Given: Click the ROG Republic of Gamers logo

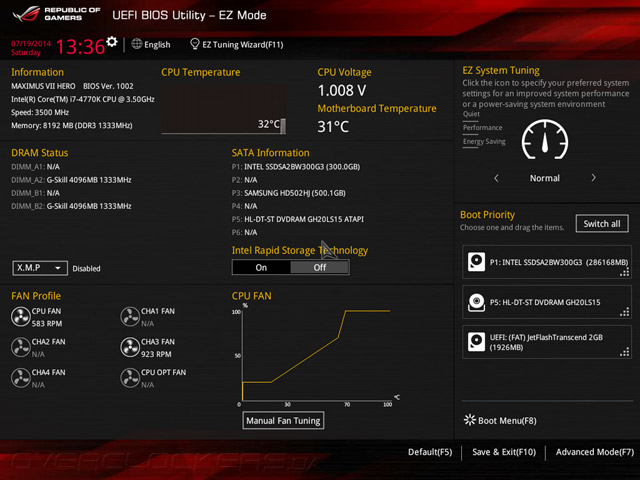Looking at the screenshot, I should (x=56, y=14).
